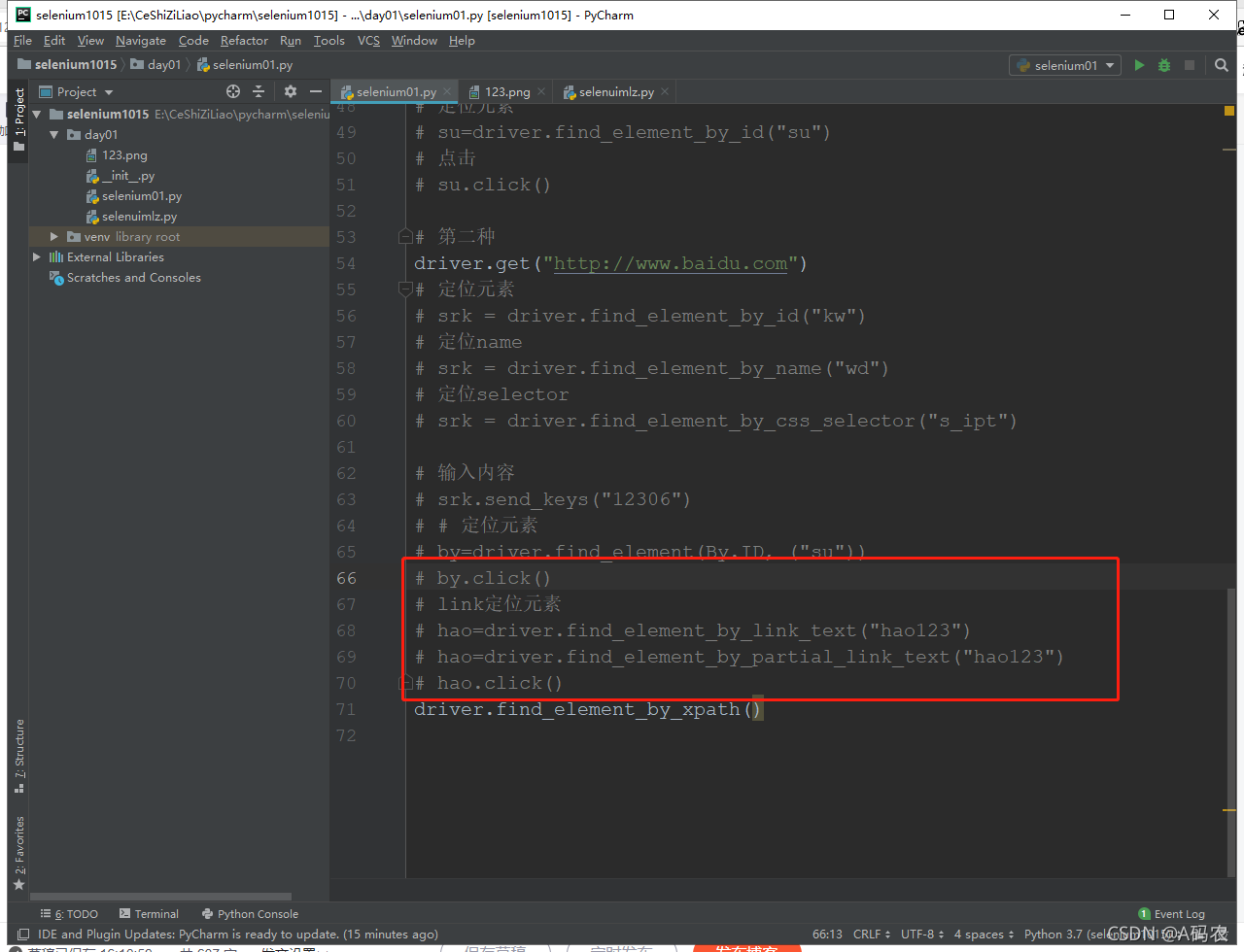
Task: Hide the Project tool window
Action: pos(316,91)
